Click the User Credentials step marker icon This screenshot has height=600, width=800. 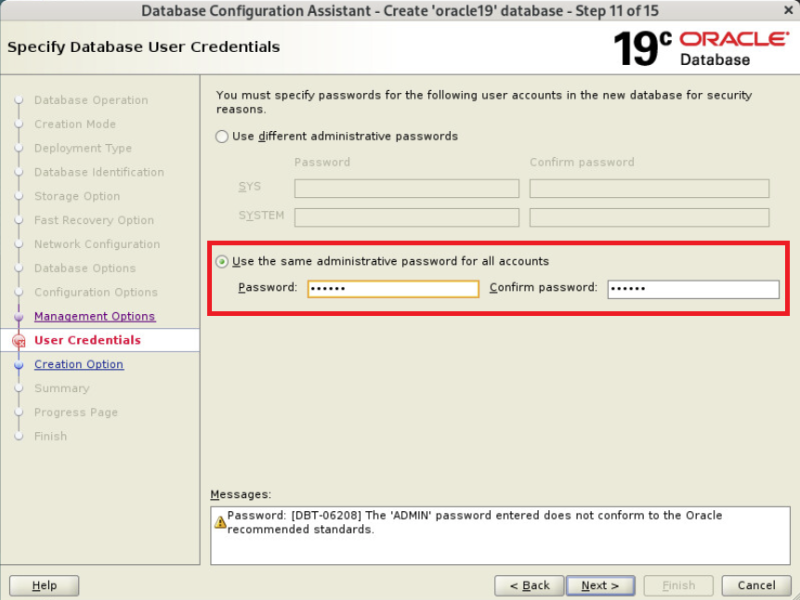[x=19, y=341]
